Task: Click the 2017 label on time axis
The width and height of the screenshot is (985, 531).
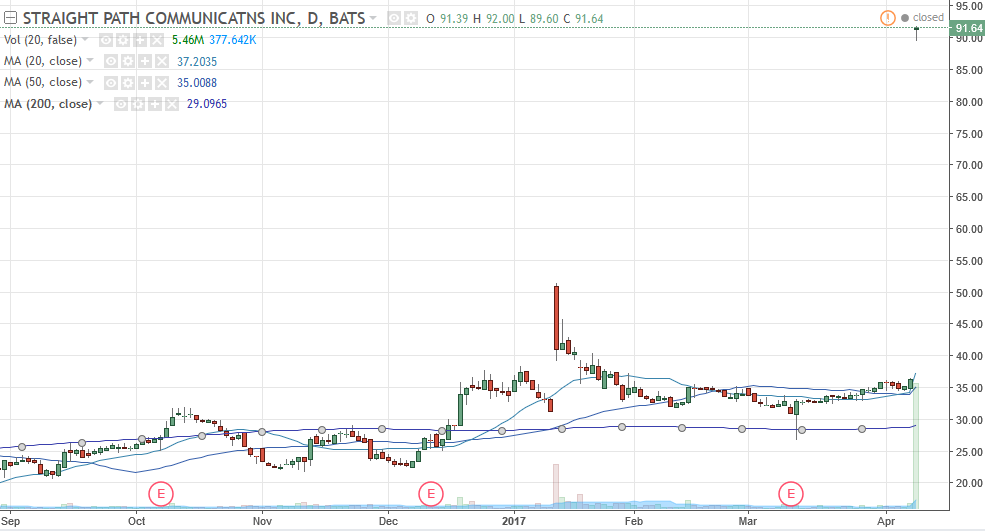Action: 514,522
